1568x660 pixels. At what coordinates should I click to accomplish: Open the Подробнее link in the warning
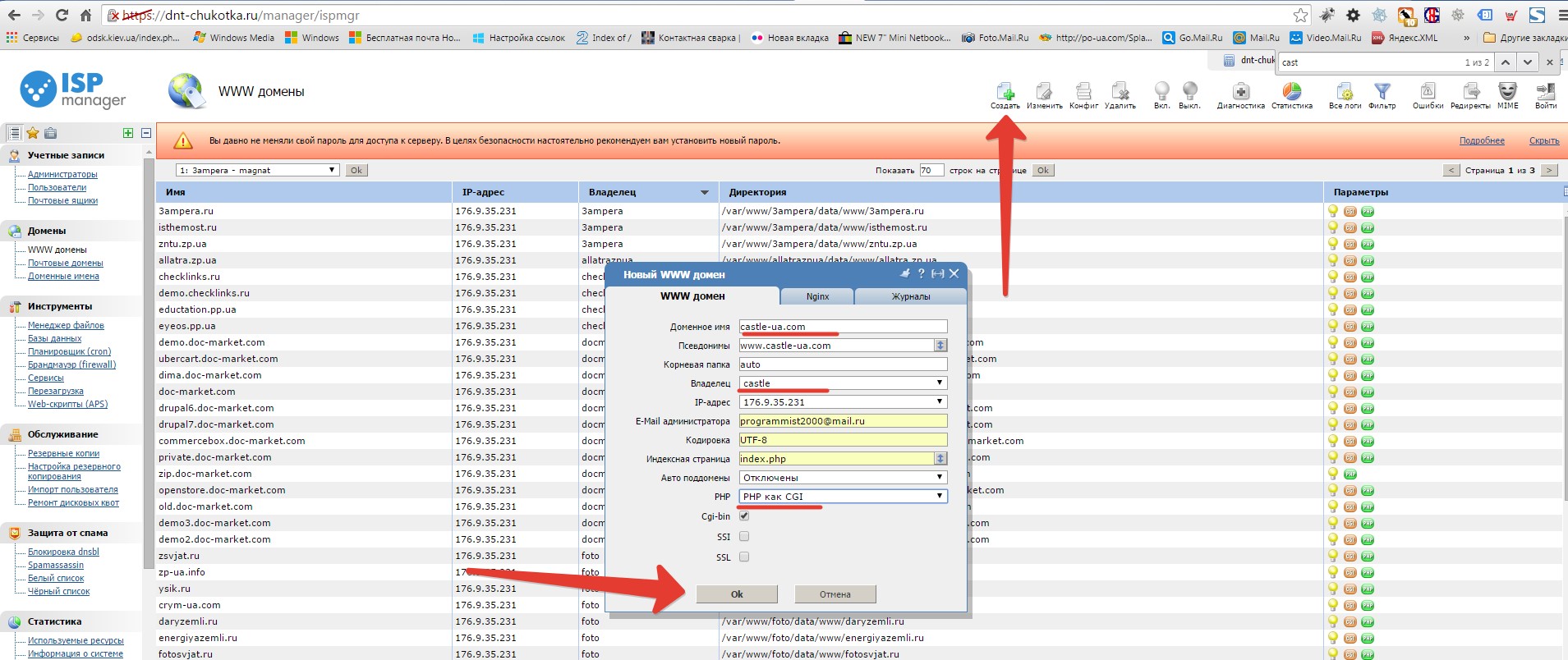pos(1482,140)
